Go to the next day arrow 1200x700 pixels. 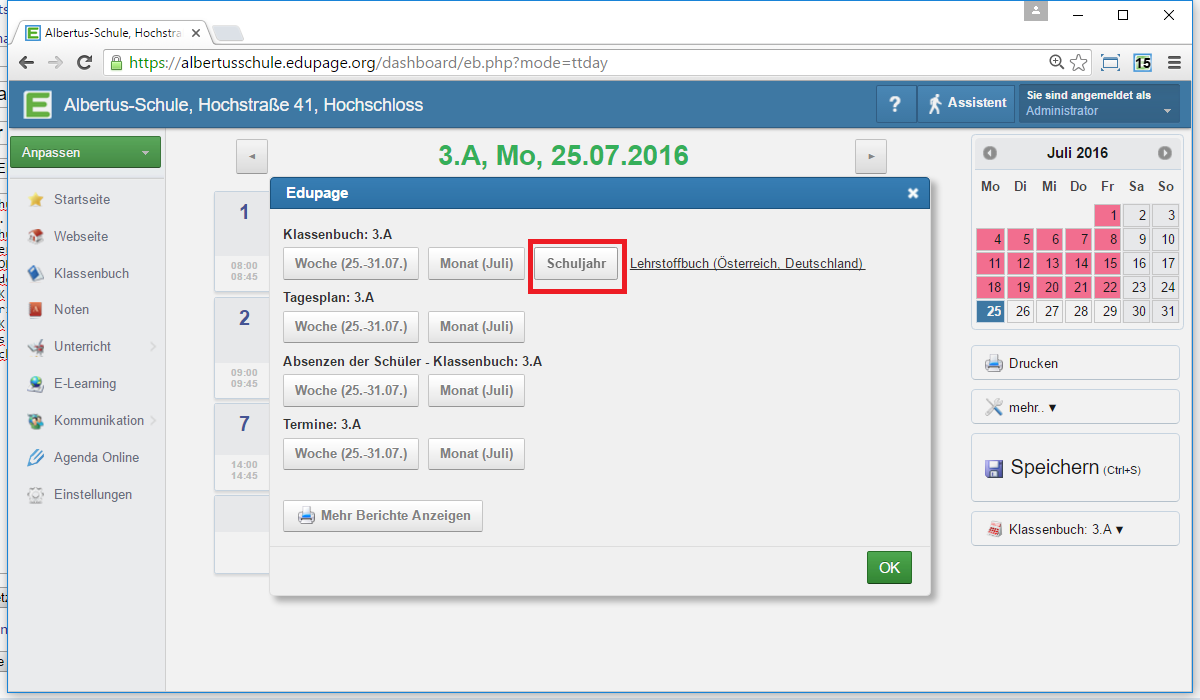[x=872, y=156]
